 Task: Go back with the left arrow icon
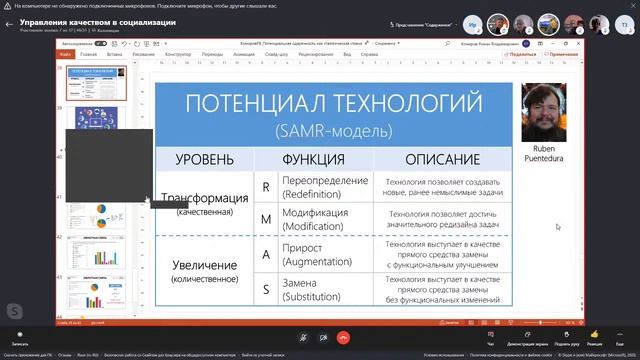point(9,24)
